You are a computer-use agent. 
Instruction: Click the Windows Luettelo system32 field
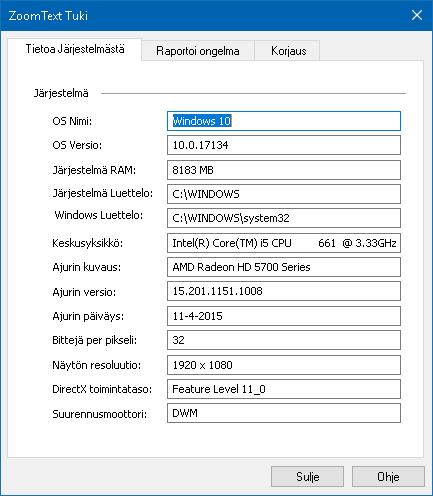point(284,218)
